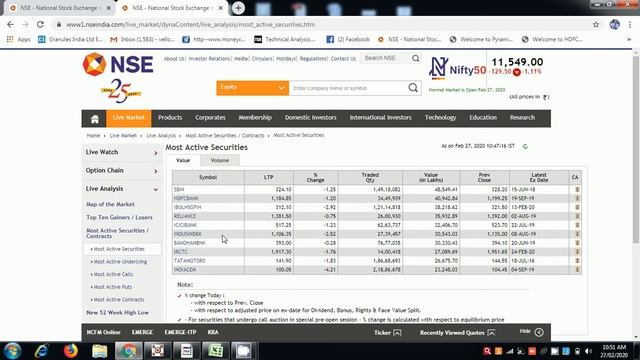Bookmark this page with star icon

pyautogui.click(x=596, y=24)
